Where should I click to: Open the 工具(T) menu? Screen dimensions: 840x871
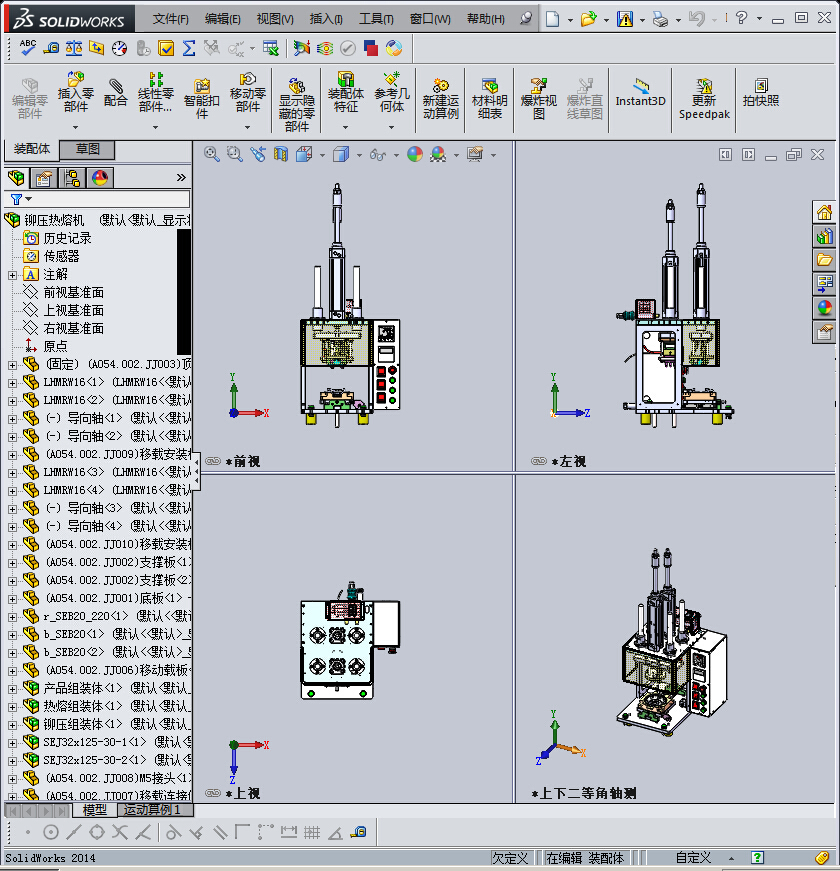tap(376, 19)
